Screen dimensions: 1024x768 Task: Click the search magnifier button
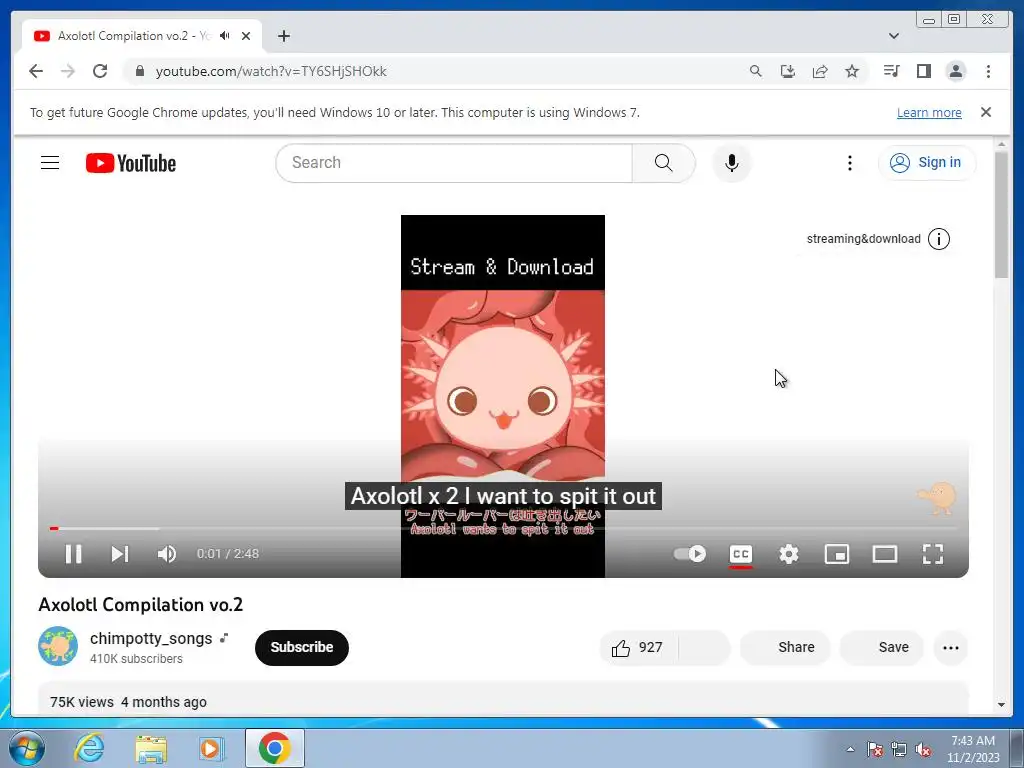point(664,163)
